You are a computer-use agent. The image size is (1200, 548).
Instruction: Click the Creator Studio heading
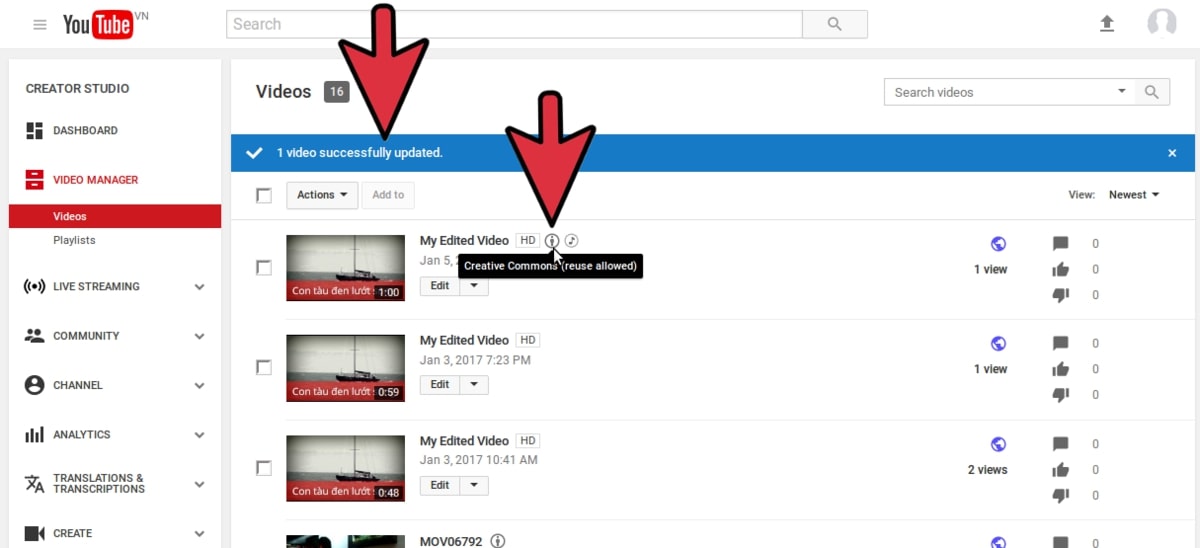point(77,88)
